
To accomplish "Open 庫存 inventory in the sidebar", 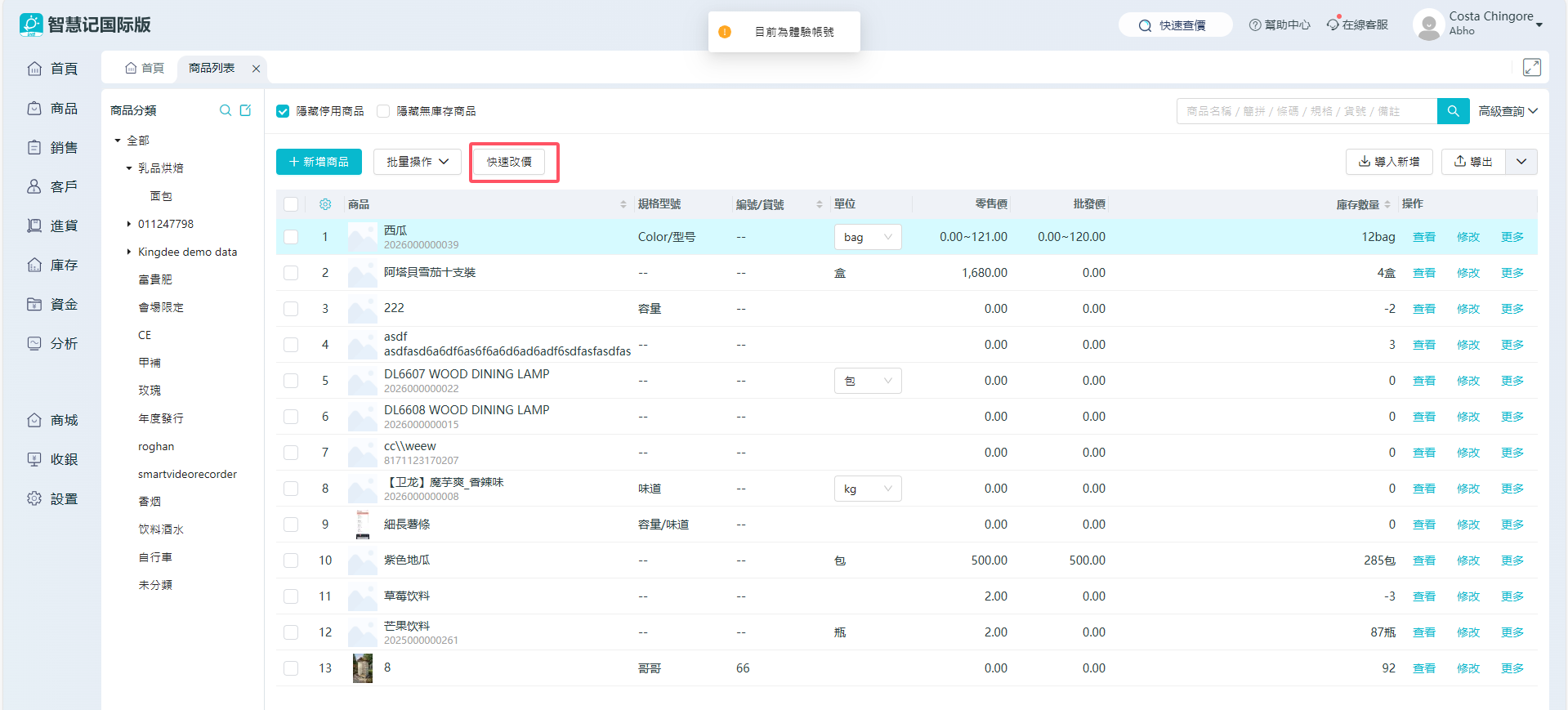I will click(x=53, y=265).
